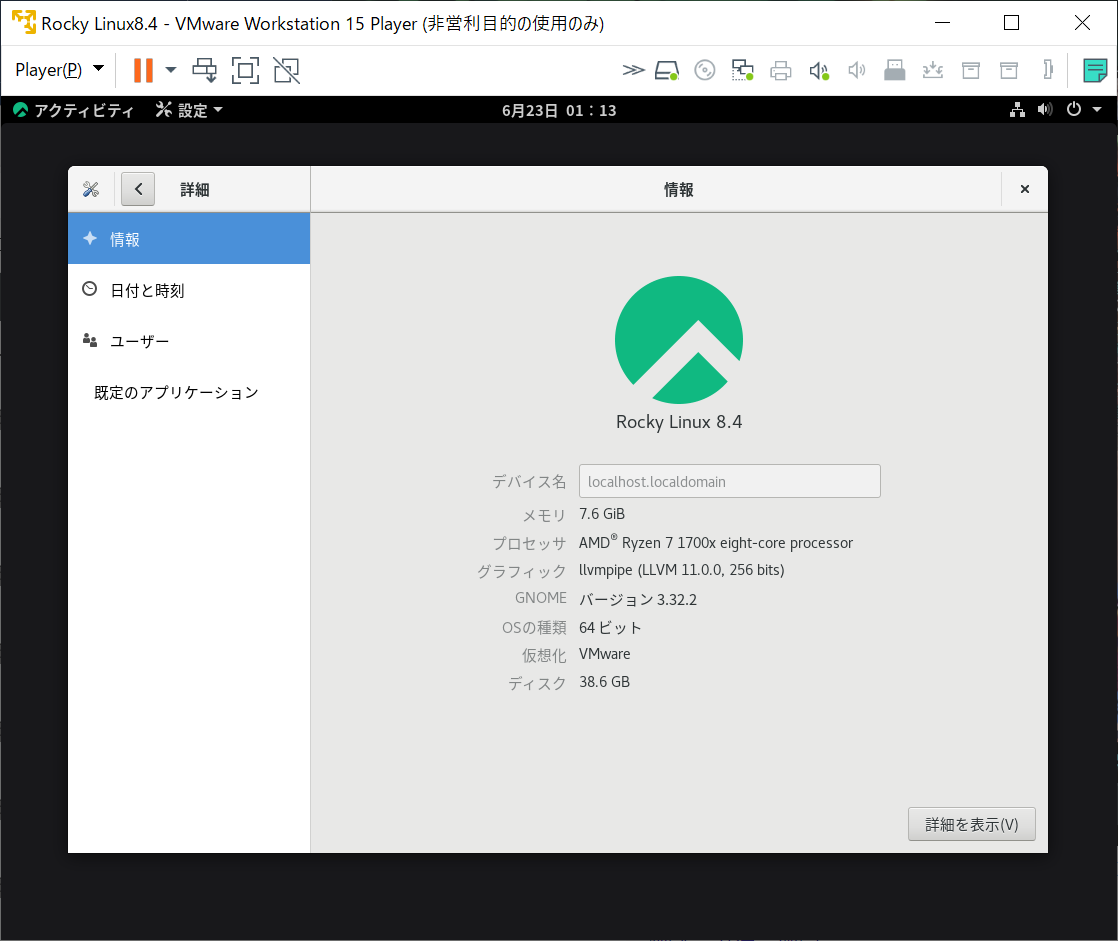The height and width of the screenshot is (941, 1118).
Task: Click the Rocky Linux logo image
Action: (679, 340)
